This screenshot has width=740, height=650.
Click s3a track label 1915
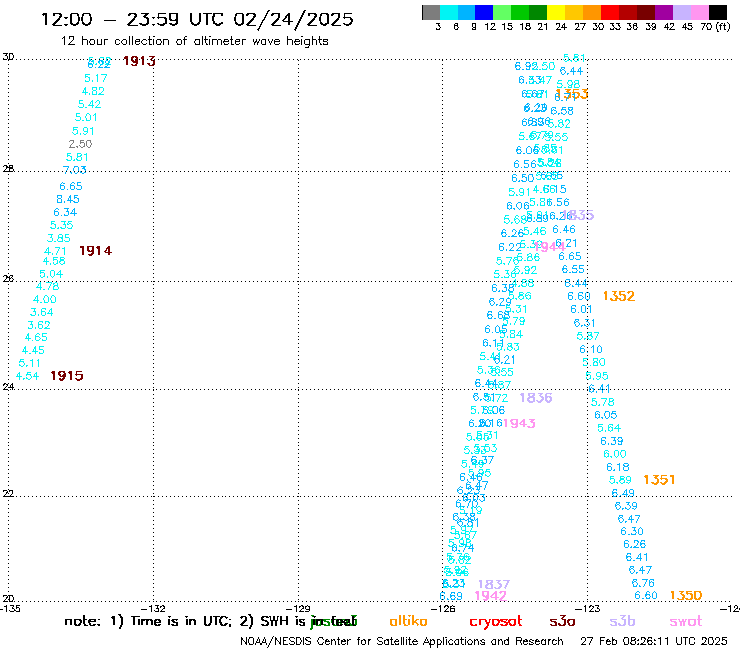pos(67,376)
